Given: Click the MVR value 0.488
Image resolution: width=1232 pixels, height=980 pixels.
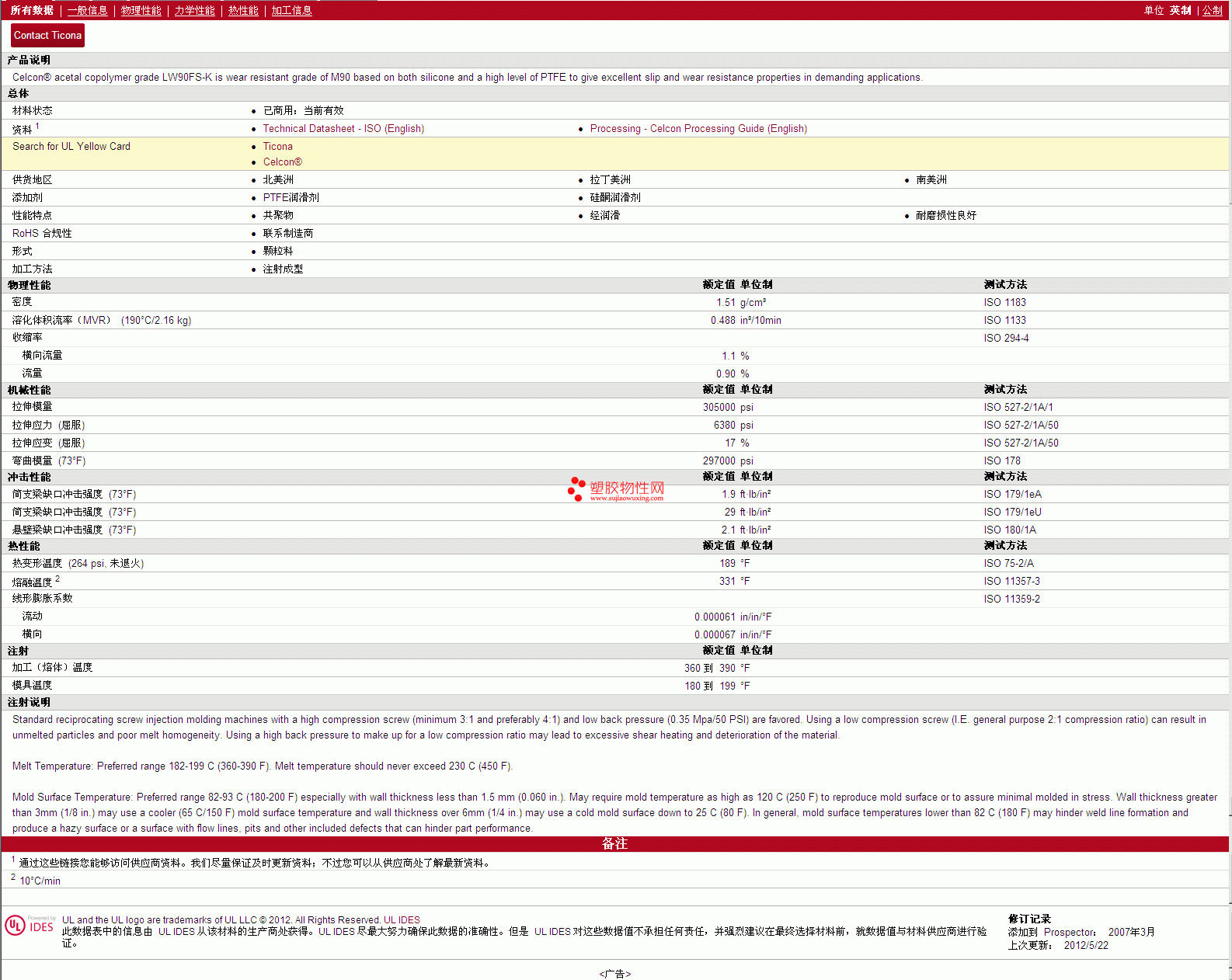Looking at the screenshot, I should [x=723, y=321].
